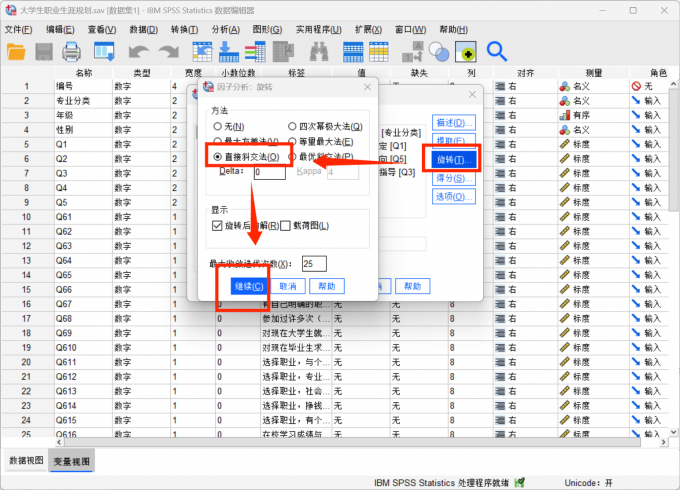Click the Delta value input field
This screenshot has width=680, height=490.
pos(270,173)
